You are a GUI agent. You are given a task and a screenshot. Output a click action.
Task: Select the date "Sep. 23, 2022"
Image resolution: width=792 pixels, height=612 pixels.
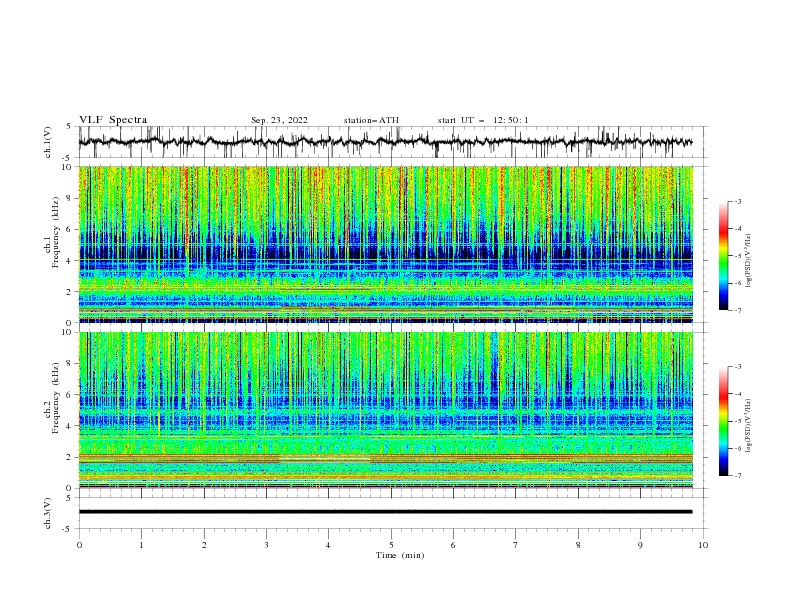279,120
